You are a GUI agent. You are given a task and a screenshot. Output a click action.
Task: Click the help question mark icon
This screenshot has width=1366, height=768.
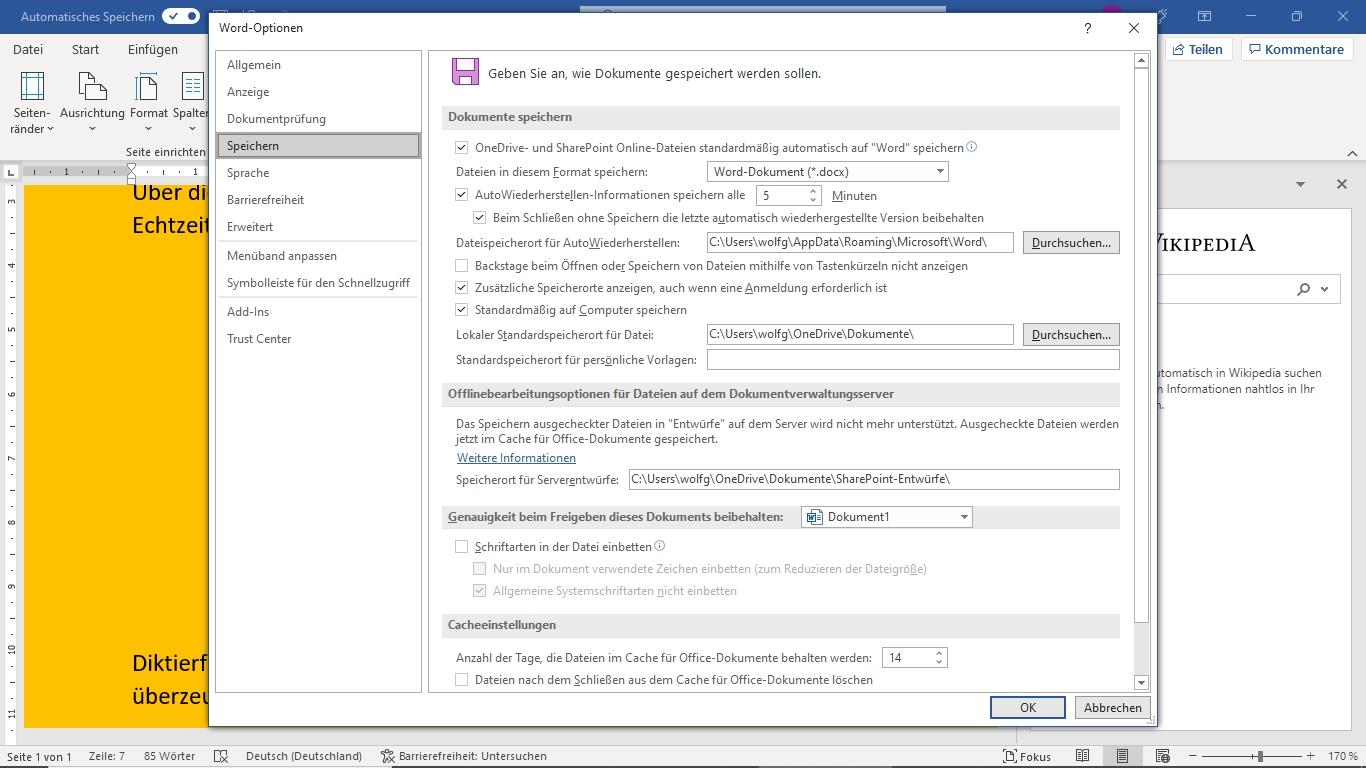point(1087,28)
